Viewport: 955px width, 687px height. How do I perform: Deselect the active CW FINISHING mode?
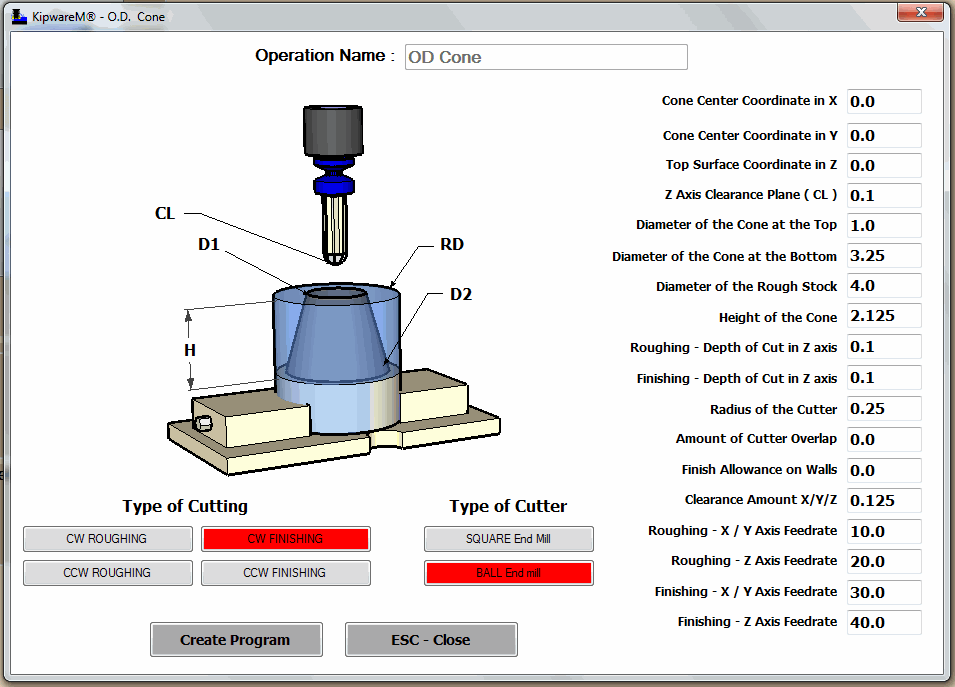pyautogui.click(x=285, y=539)
